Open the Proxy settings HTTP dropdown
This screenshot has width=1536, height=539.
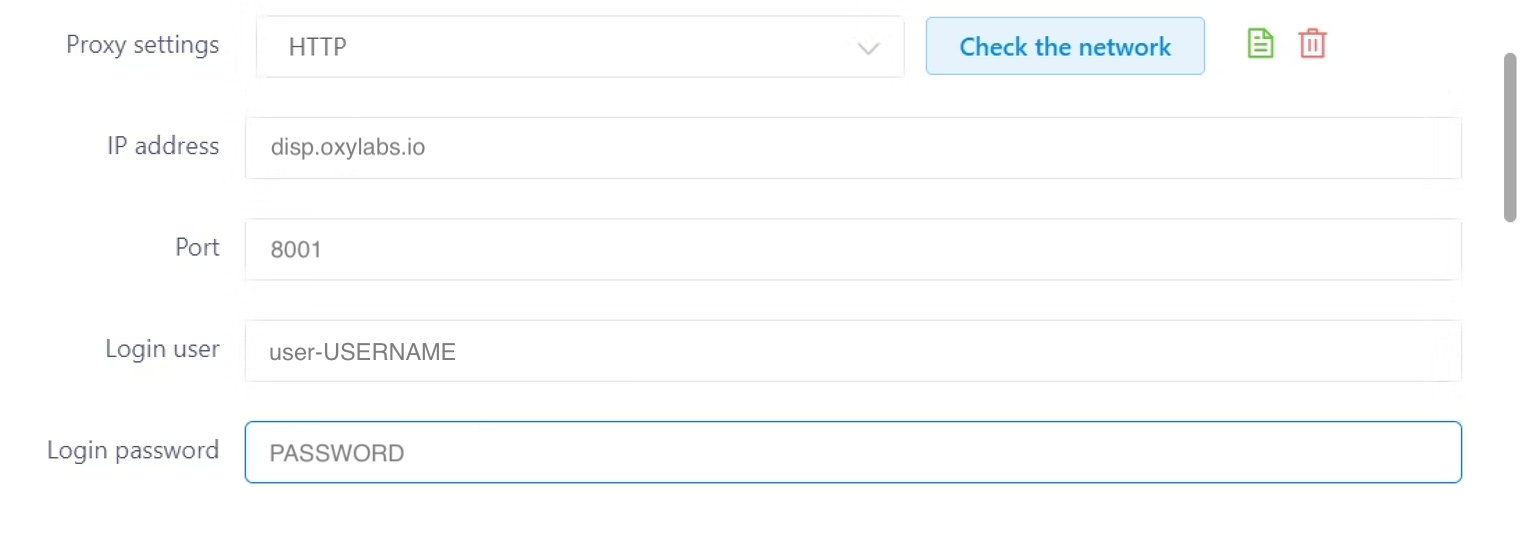click(x=580, y=47)
